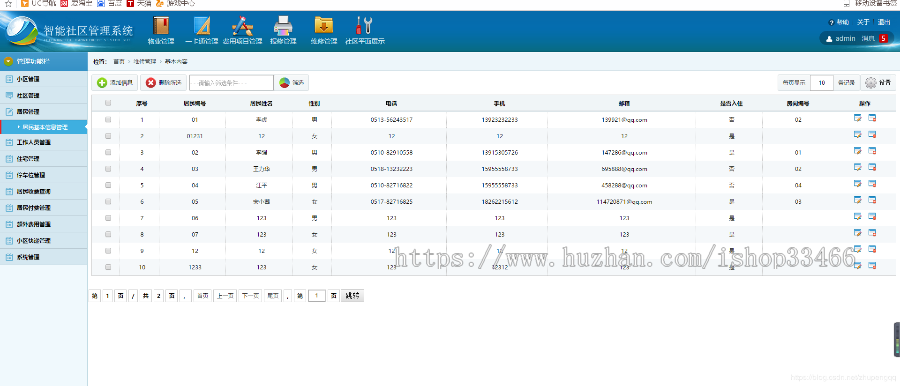Go to next page 下一页
Image resolution: width=900 pixels, height=386 pixels.
coord(250,296)
